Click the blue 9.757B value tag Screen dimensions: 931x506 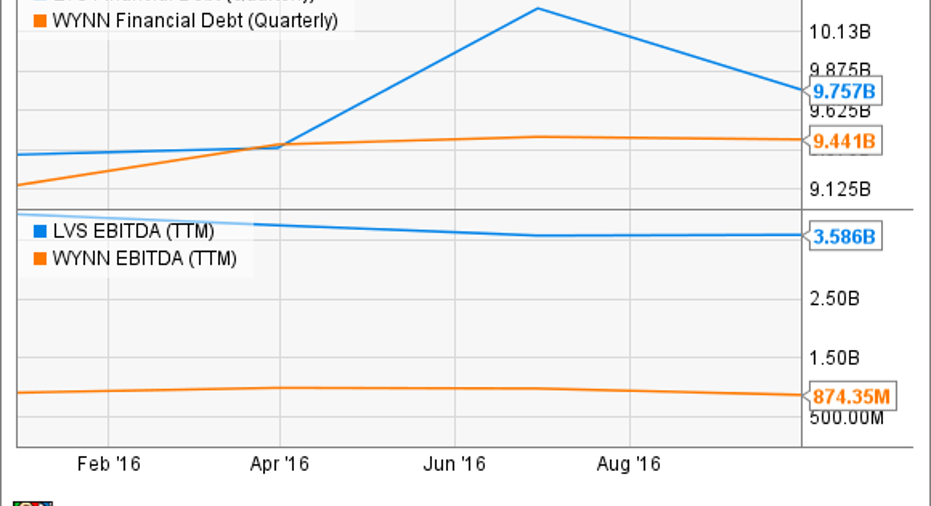tap(844, 91)
